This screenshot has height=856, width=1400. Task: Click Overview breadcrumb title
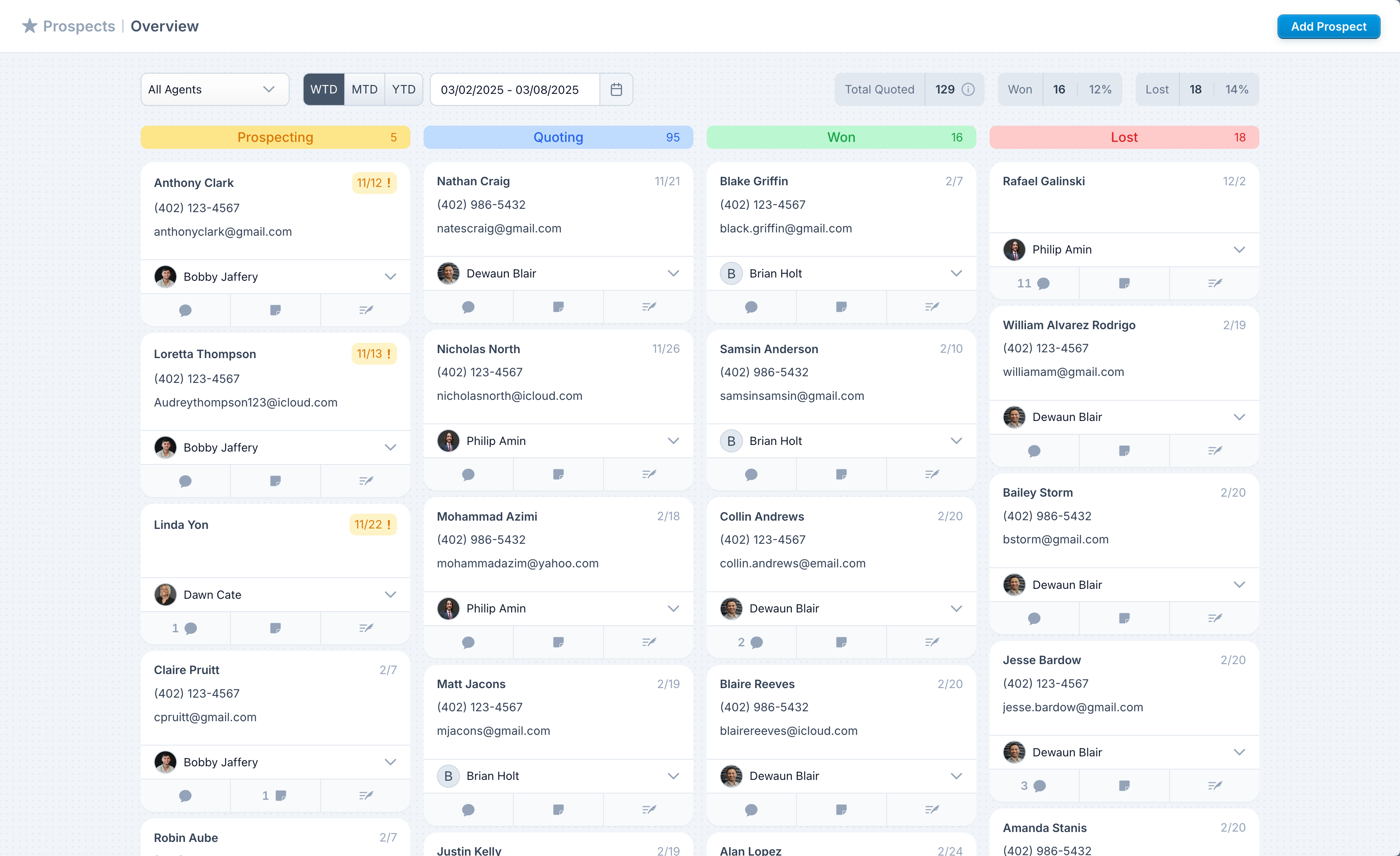click(x=165, y=26)
